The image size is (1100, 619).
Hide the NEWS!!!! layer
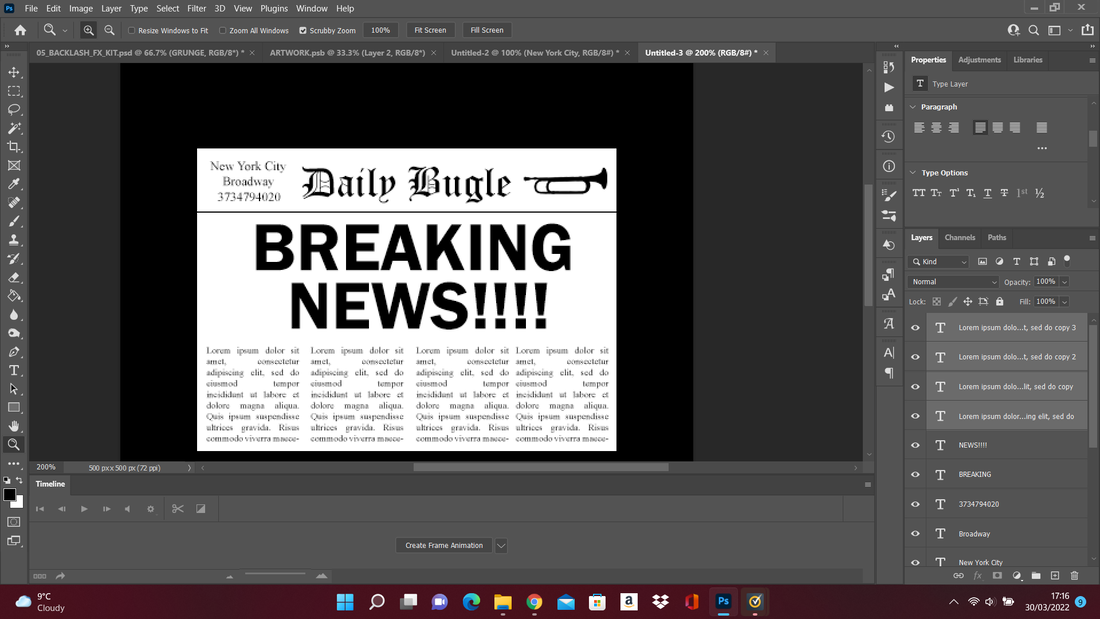[x=915, y=445]
